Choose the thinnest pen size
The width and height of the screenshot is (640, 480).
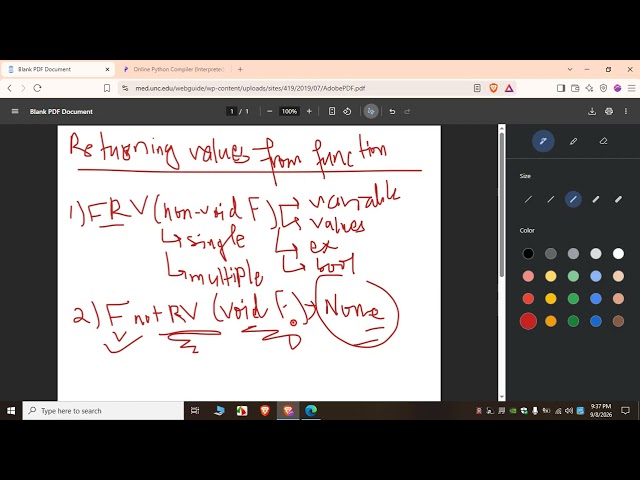[x=528, y=199]
